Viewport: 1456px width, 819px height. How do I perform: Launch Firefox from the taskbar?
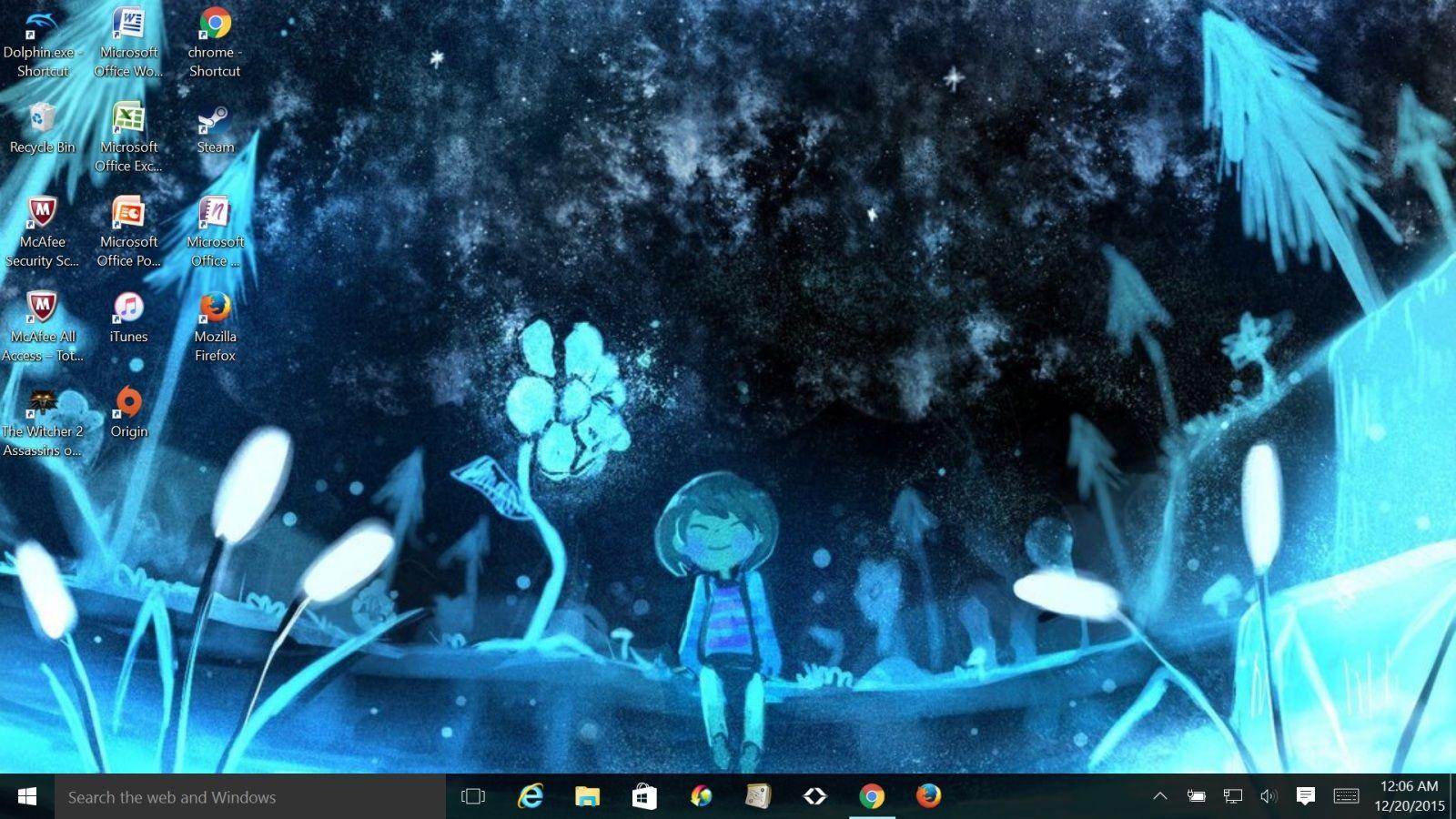pos(928,796)
